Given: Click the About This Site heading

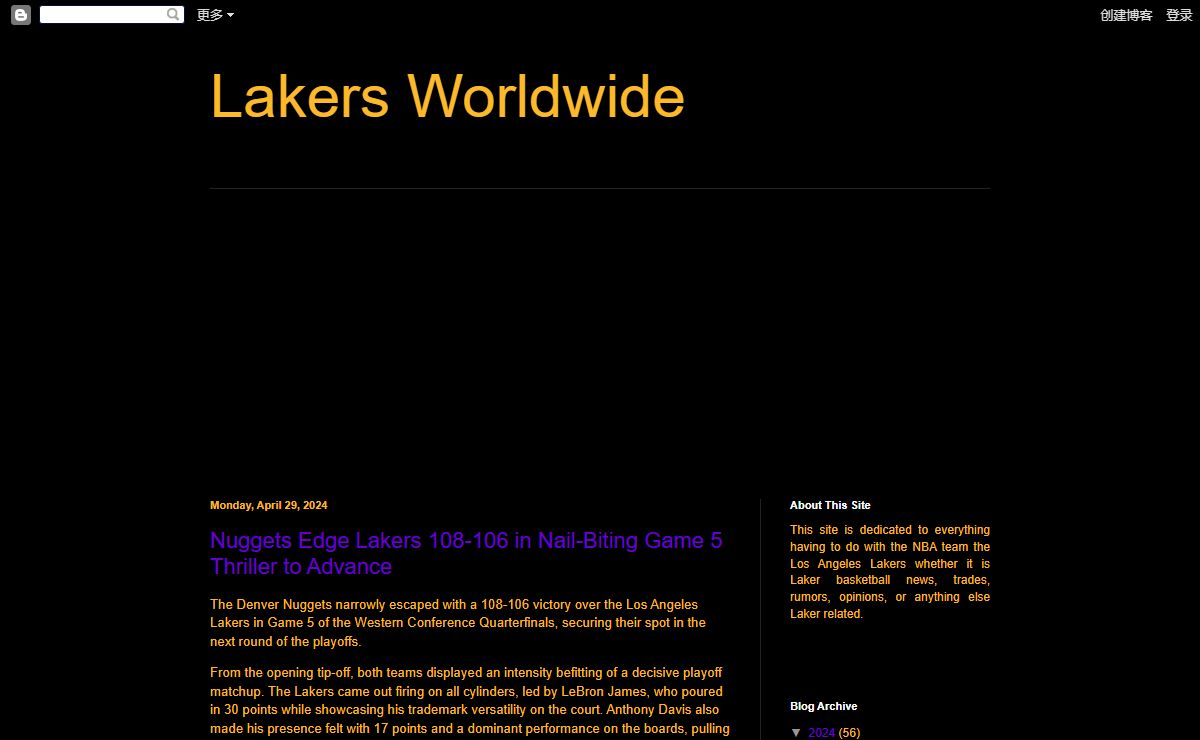Looking at the screenshot, I should click(830, 505).
